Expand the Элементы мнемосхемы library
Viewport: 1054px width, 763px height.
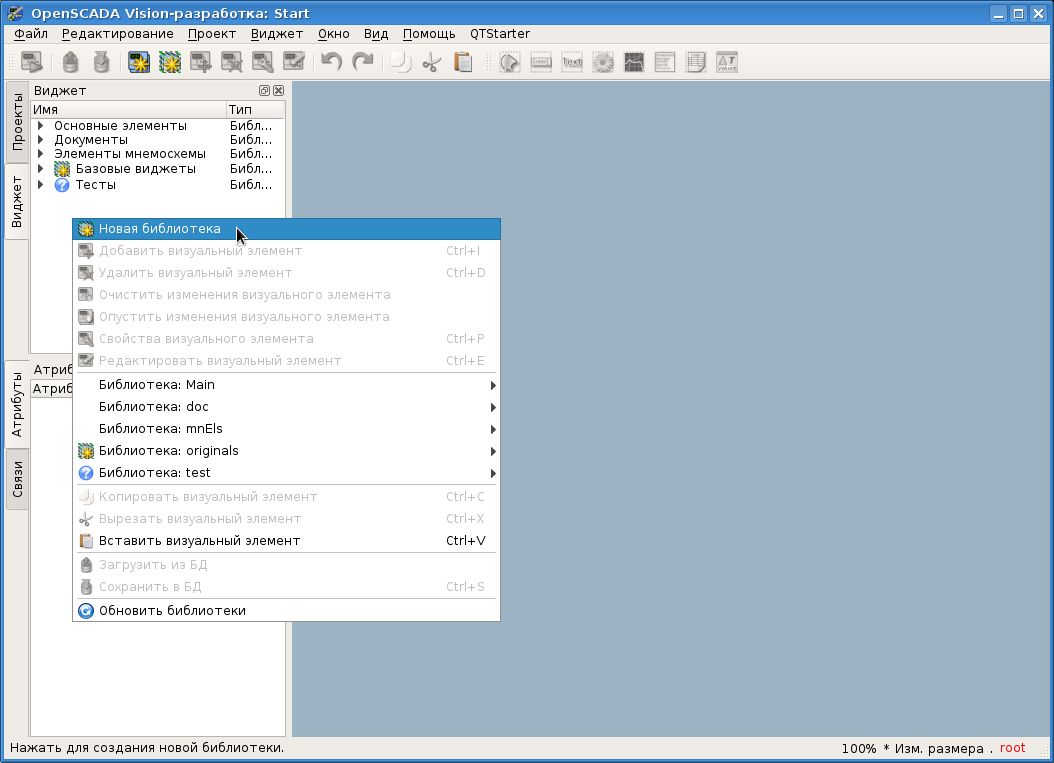[40, 154]
